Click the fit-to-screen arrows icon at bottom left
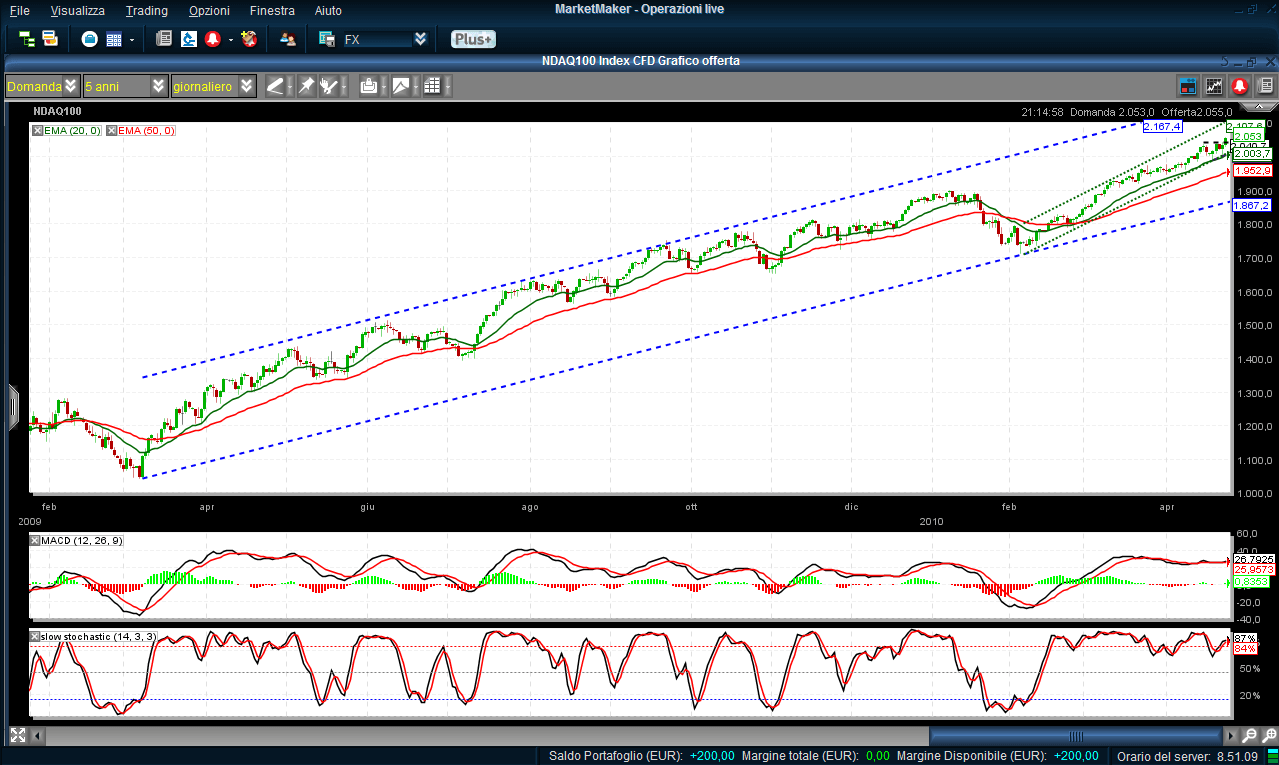 [16, 736]
